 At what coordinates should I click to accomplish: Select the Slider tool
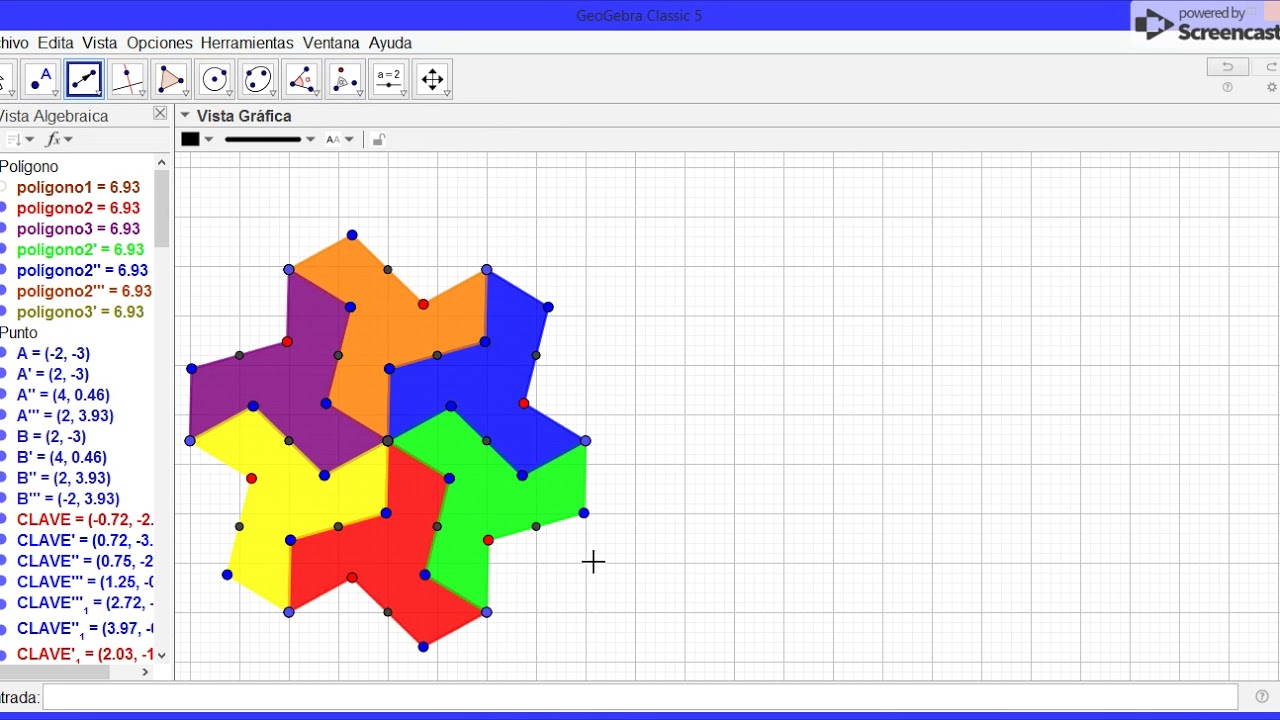[x=389, y=79]
